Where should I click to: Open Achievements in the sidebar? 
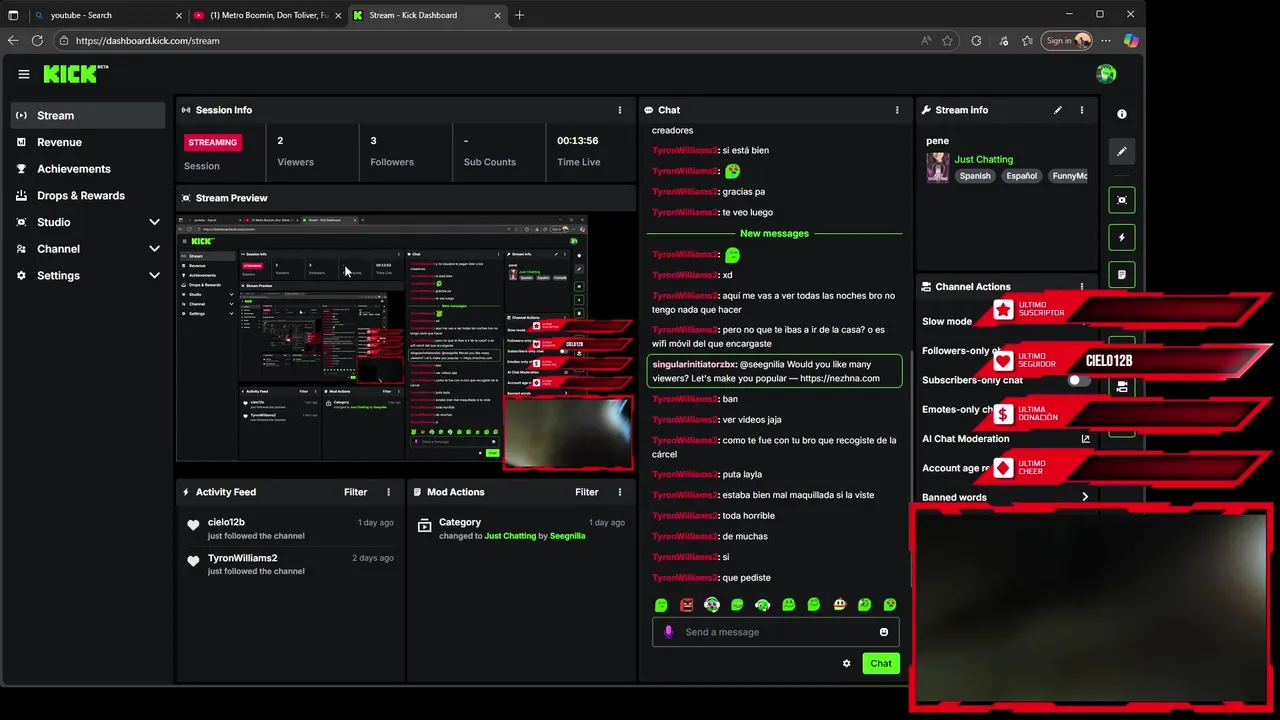point(88,169)
